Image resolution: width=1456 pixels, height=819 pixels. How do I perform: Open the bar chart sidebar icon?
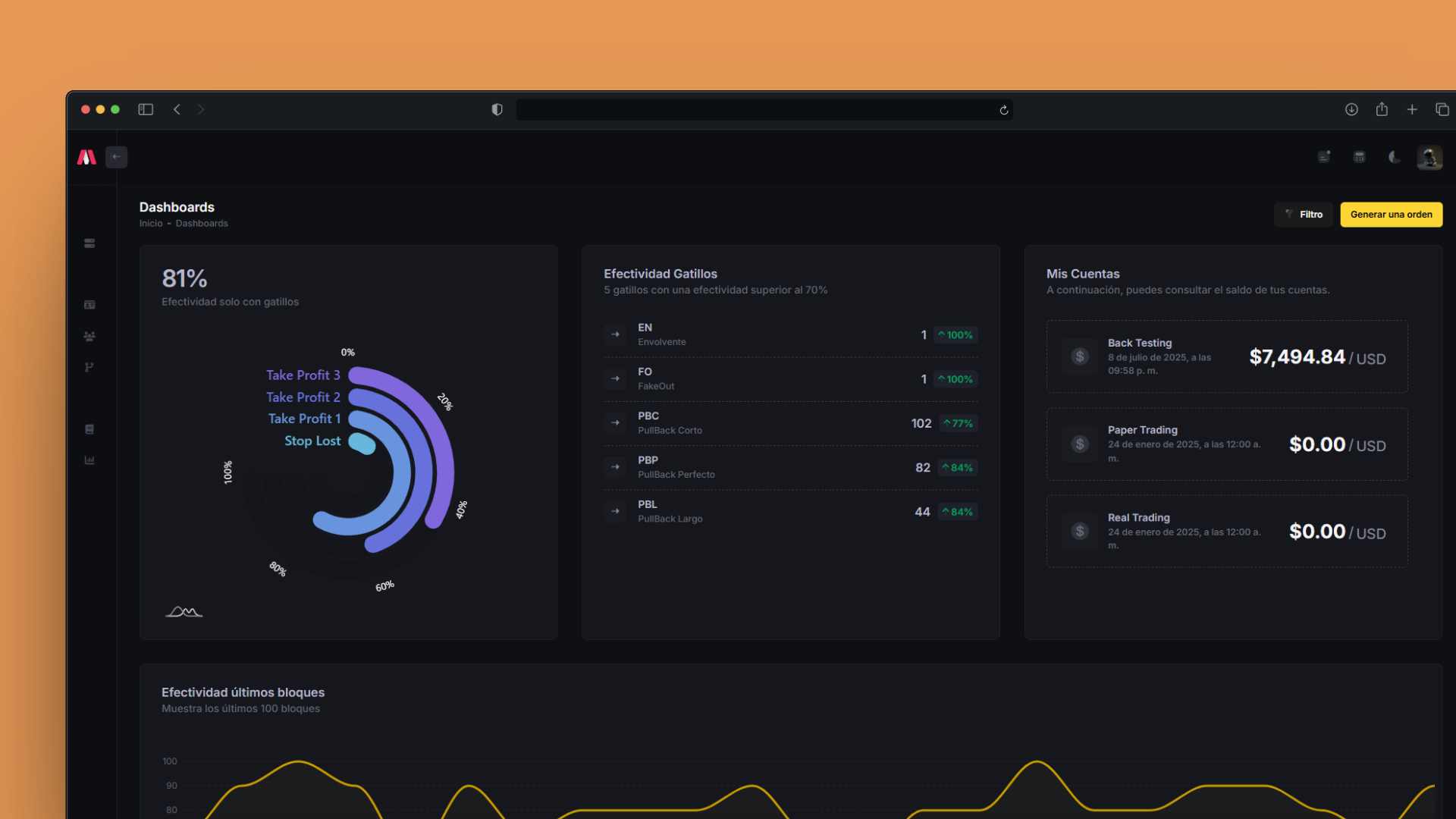(89, 460)
